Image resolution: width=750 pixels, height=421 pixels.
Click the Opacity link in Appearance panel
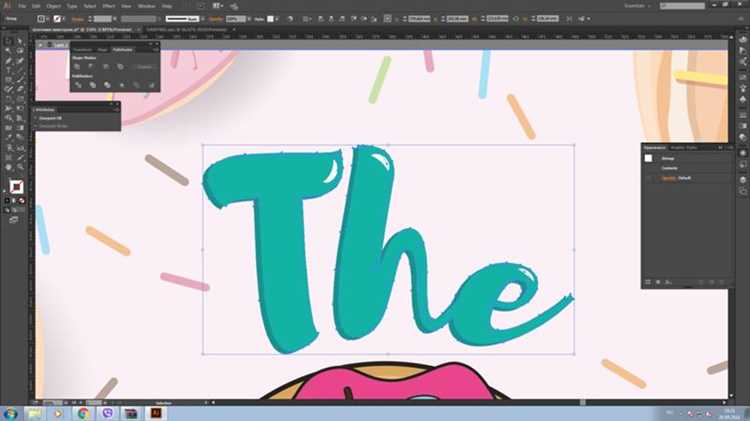[668, 178]
